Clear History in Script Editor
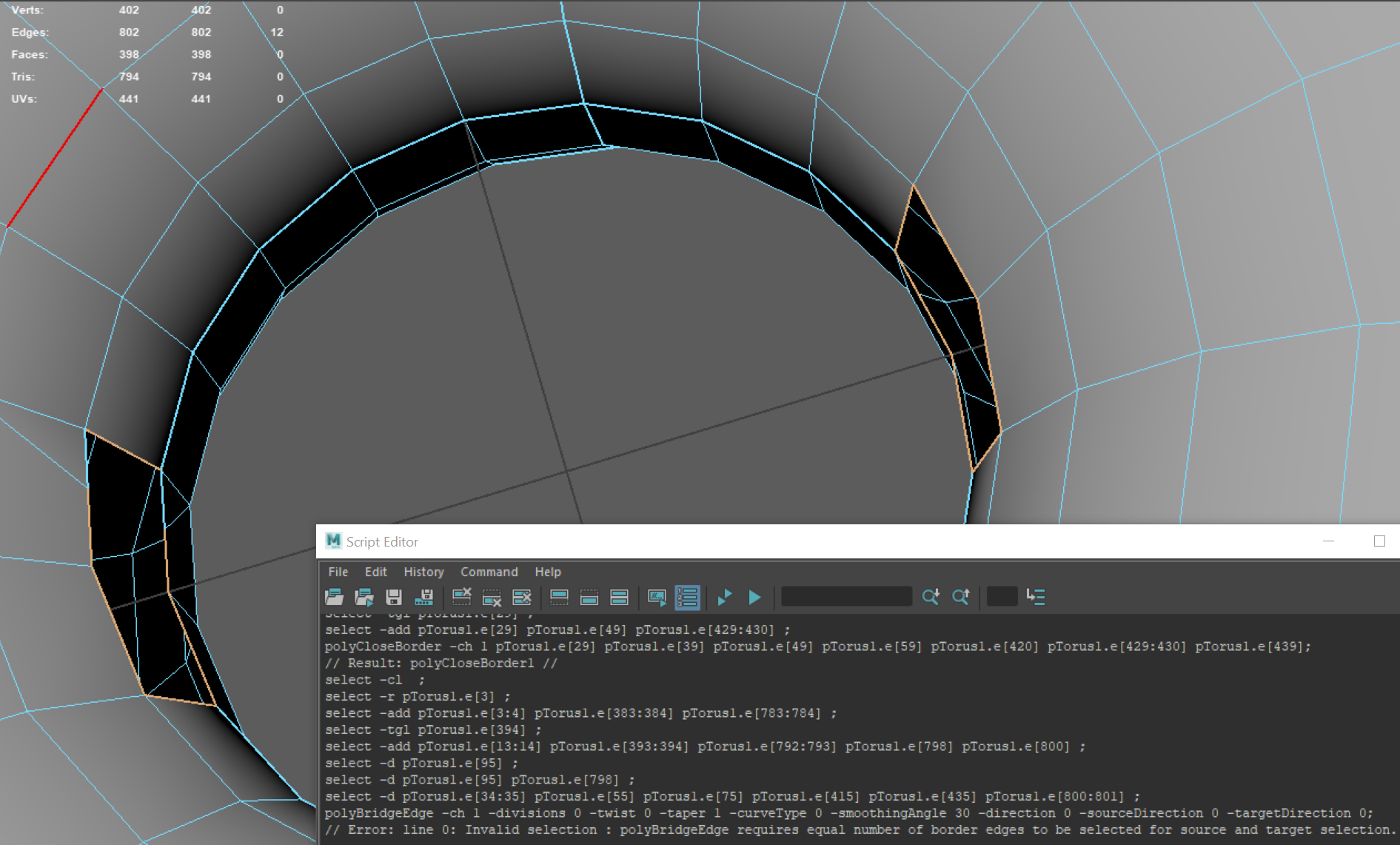The height and width of the screenshot is (845, 1400). 462,597
